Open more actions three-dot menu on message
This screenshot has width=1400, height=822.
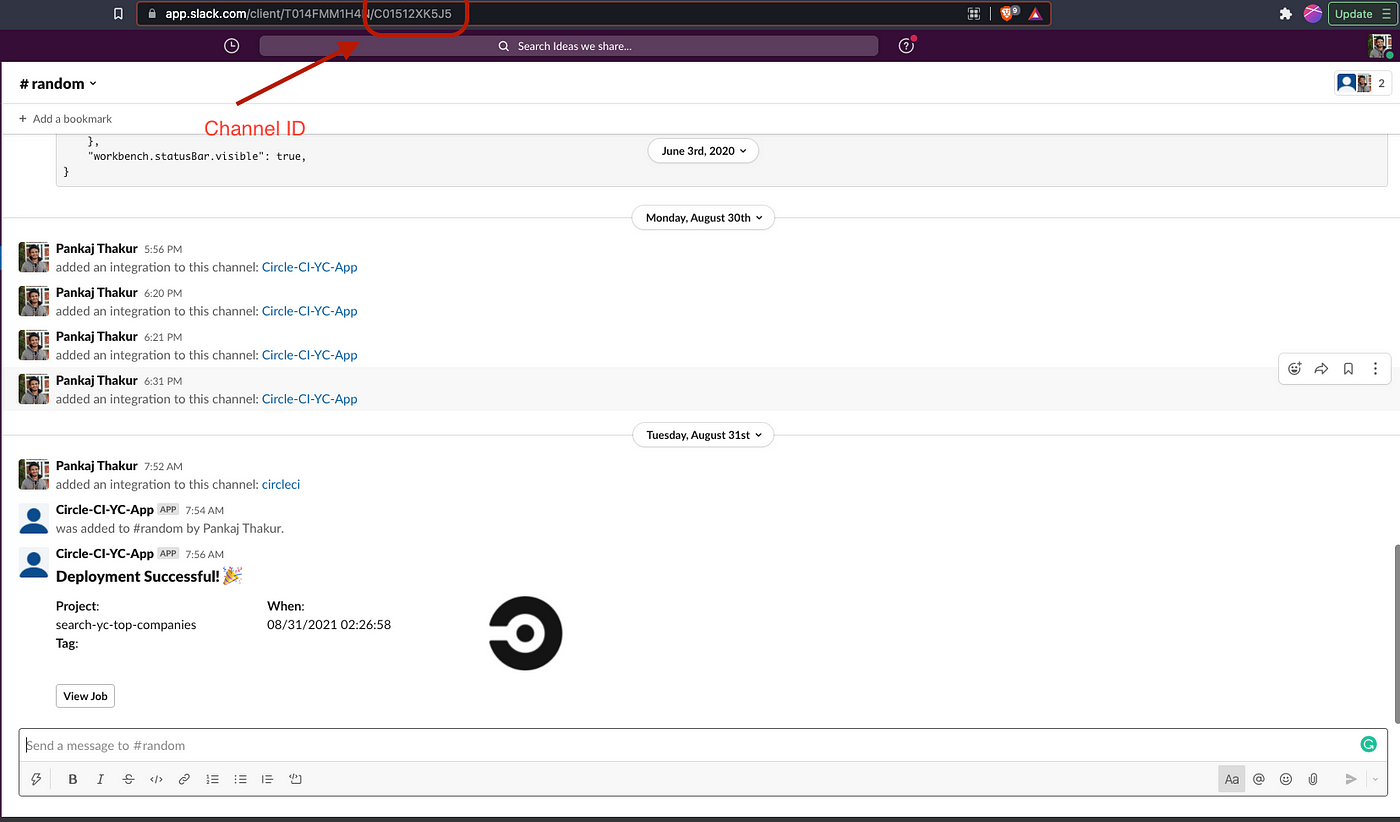1375,368
